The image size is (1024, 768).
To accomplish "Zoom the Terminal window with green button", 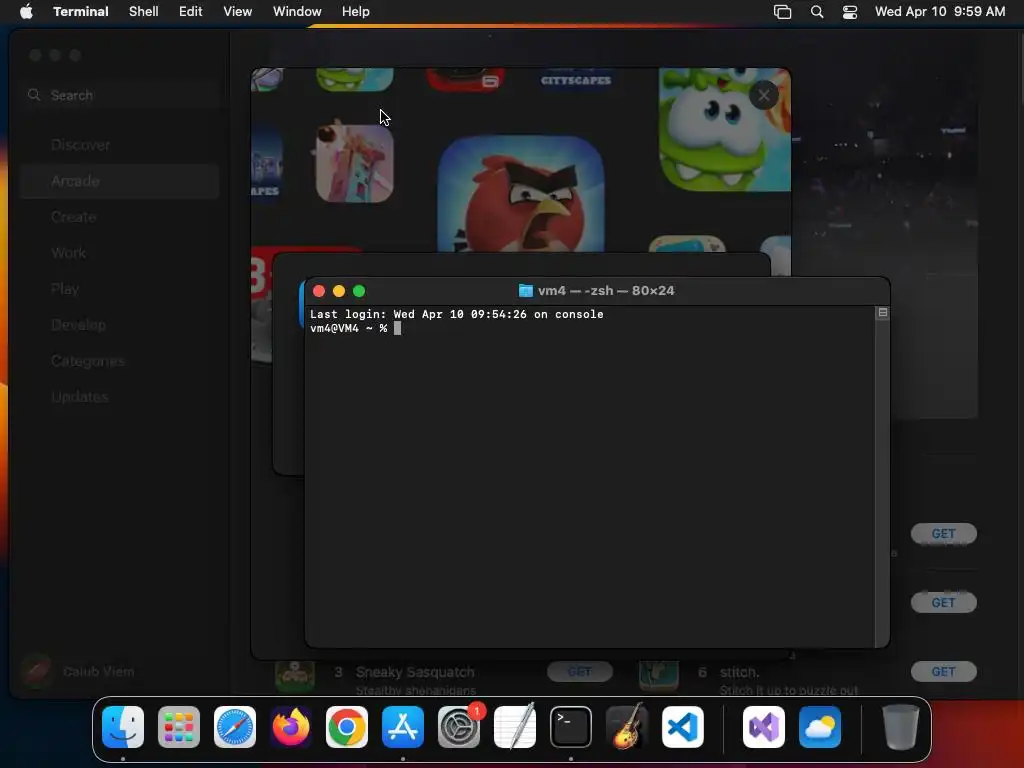I will [x=359, y=291].
